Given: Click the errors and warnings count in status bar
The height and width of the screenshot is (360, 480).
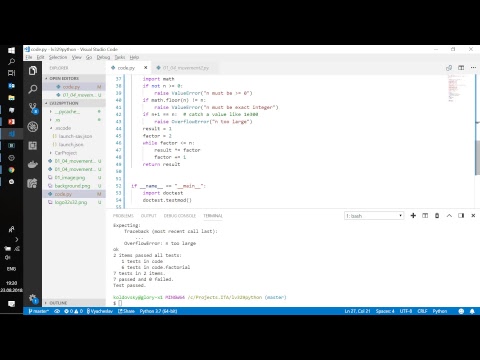Looking at the screenshot, I should (x=73, y=311).
